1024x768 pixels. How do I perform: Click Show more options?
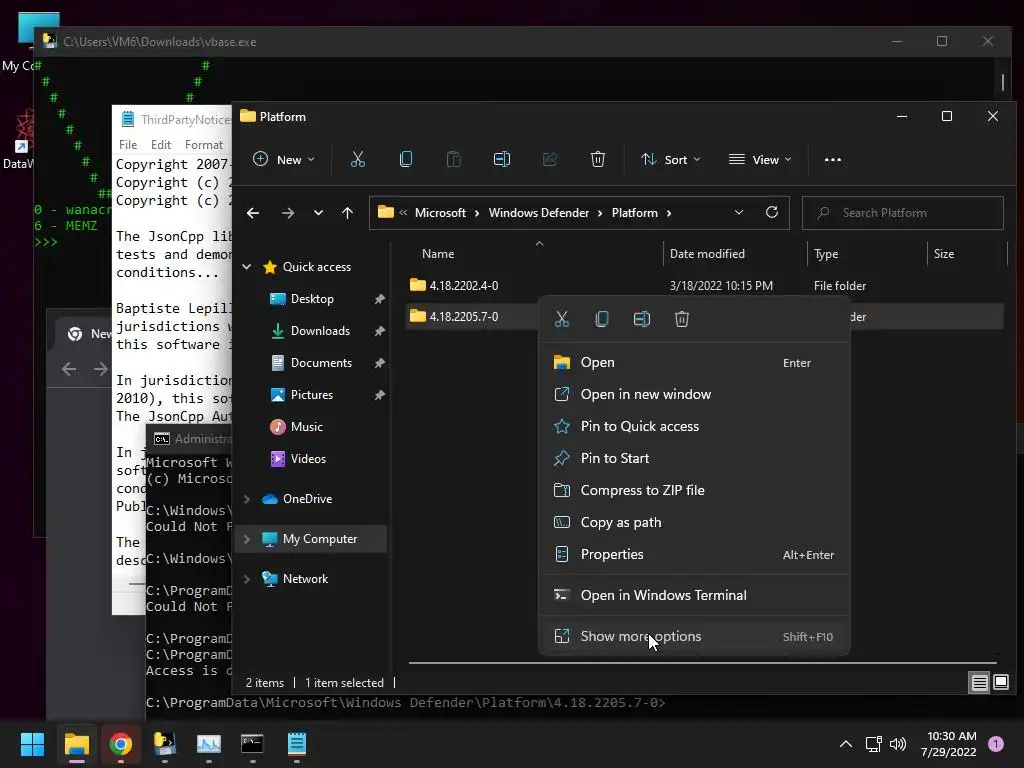694,636
